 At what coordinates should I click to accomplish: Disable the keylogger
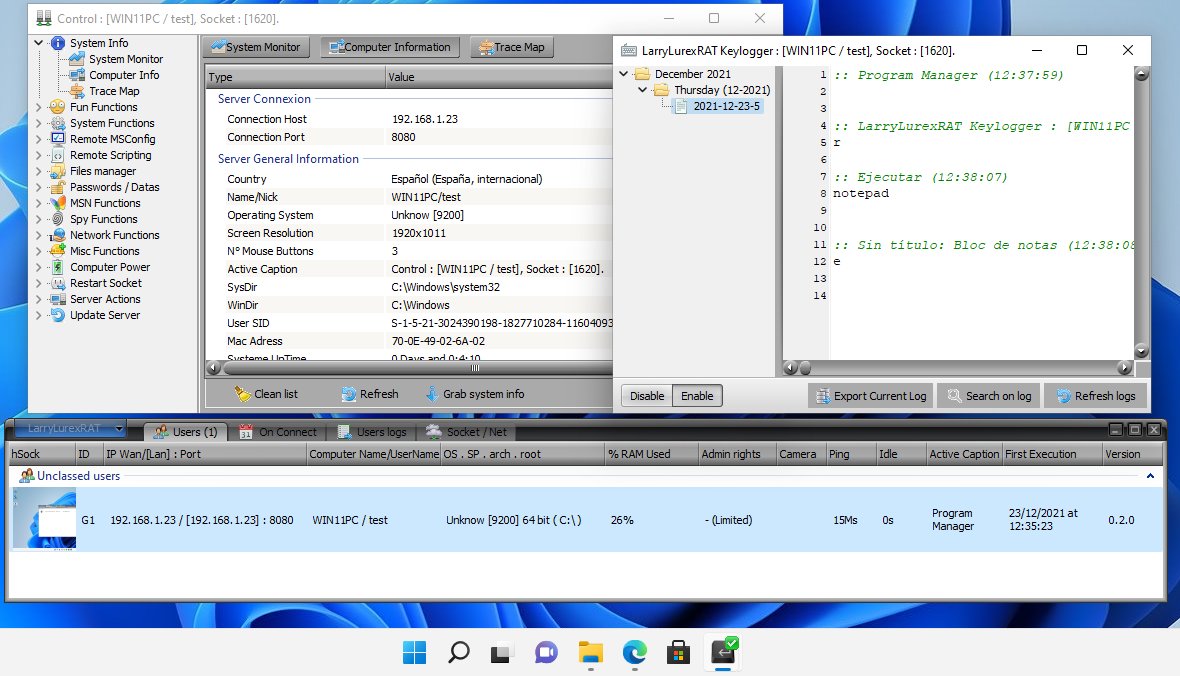pos(646,396)
